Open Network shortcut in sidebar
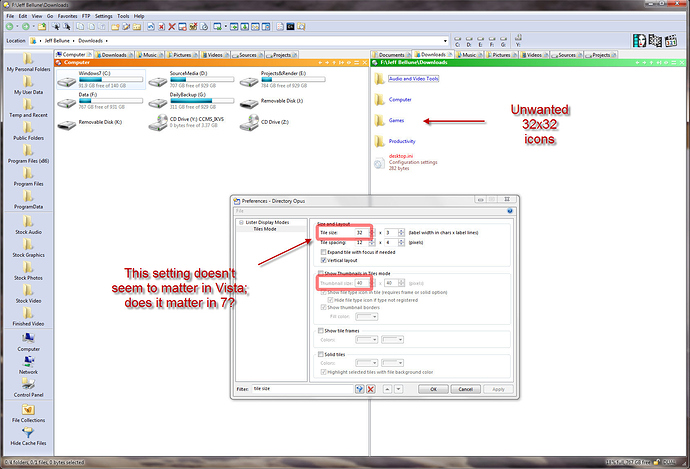Screen dimensions: 690x469 pyautogui.click(x=28, y=365)
